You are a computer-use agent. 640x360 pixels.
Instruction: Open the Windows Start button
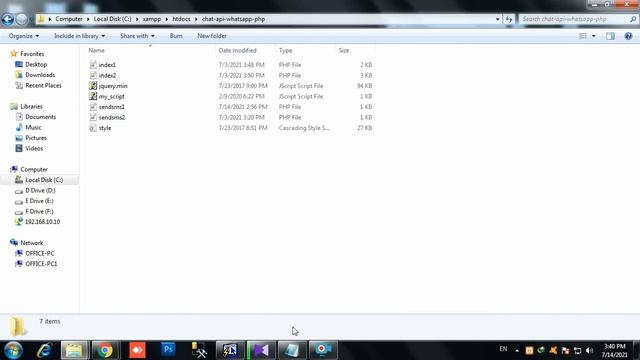point(13,350)
